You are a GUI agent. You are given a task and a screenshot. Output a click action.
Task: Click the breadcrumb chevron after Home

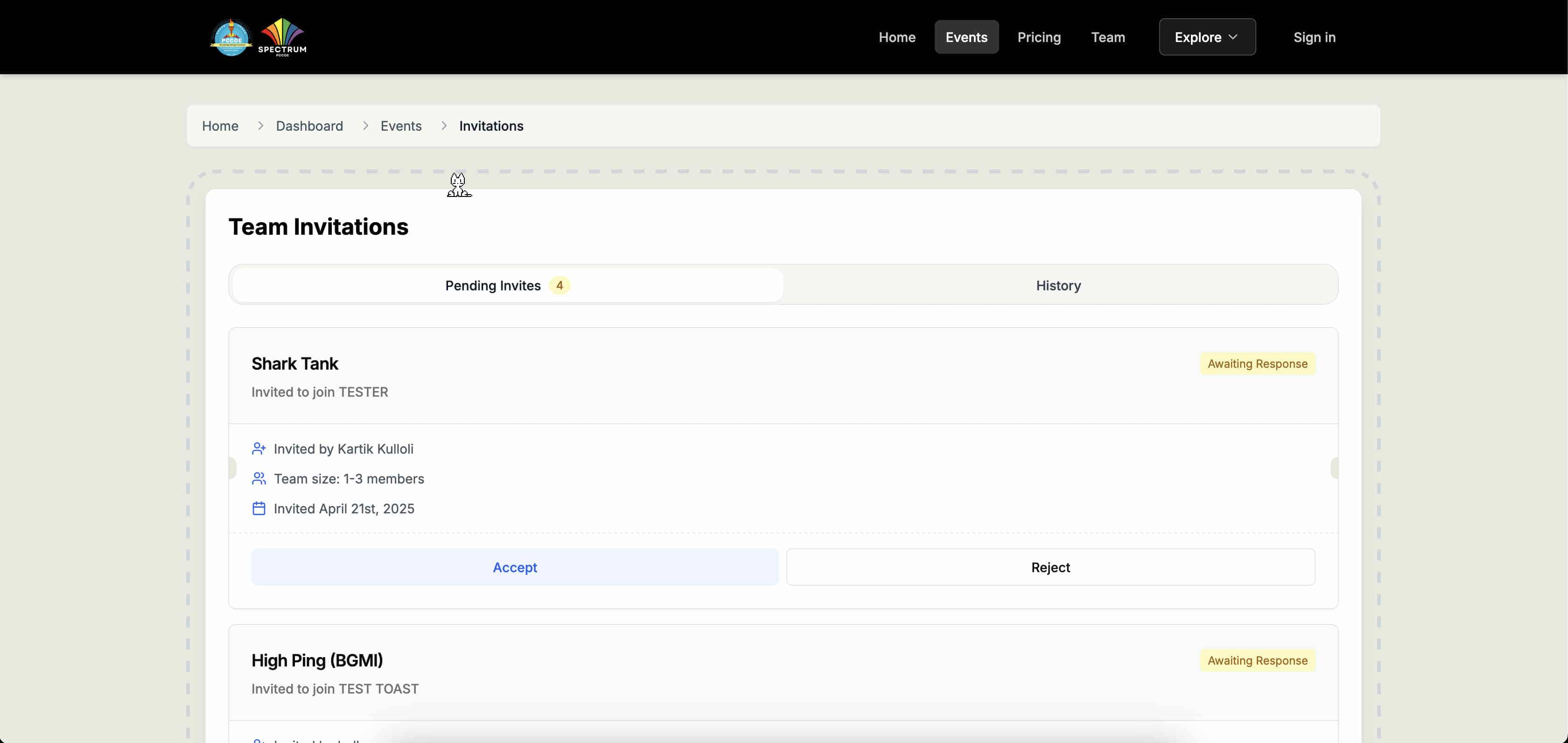(x=260, y=126)
